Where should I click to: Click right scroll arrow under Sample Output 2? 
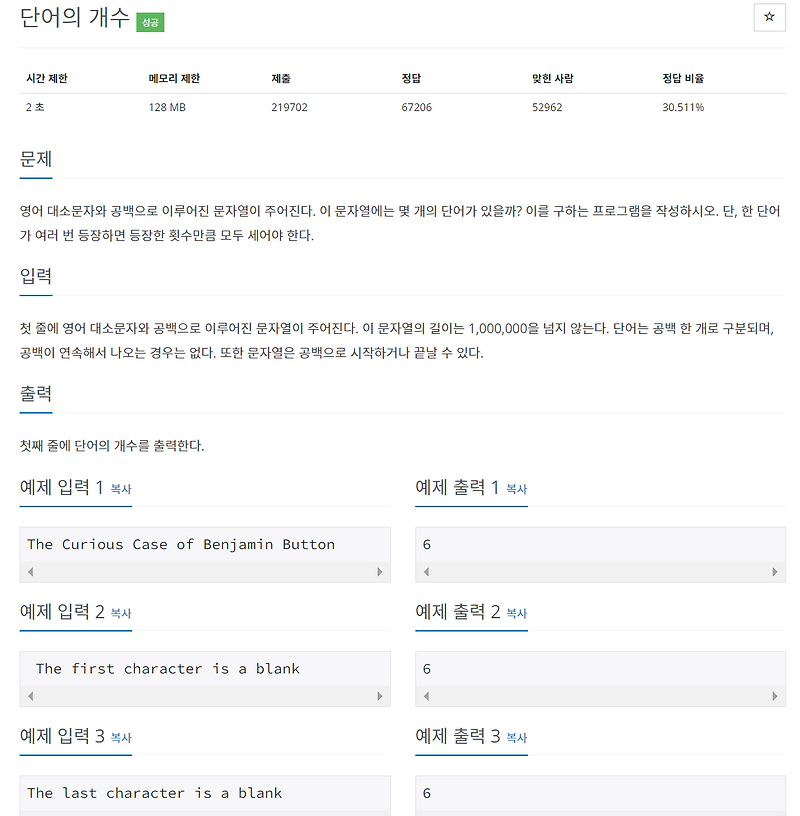click(773, 696)
